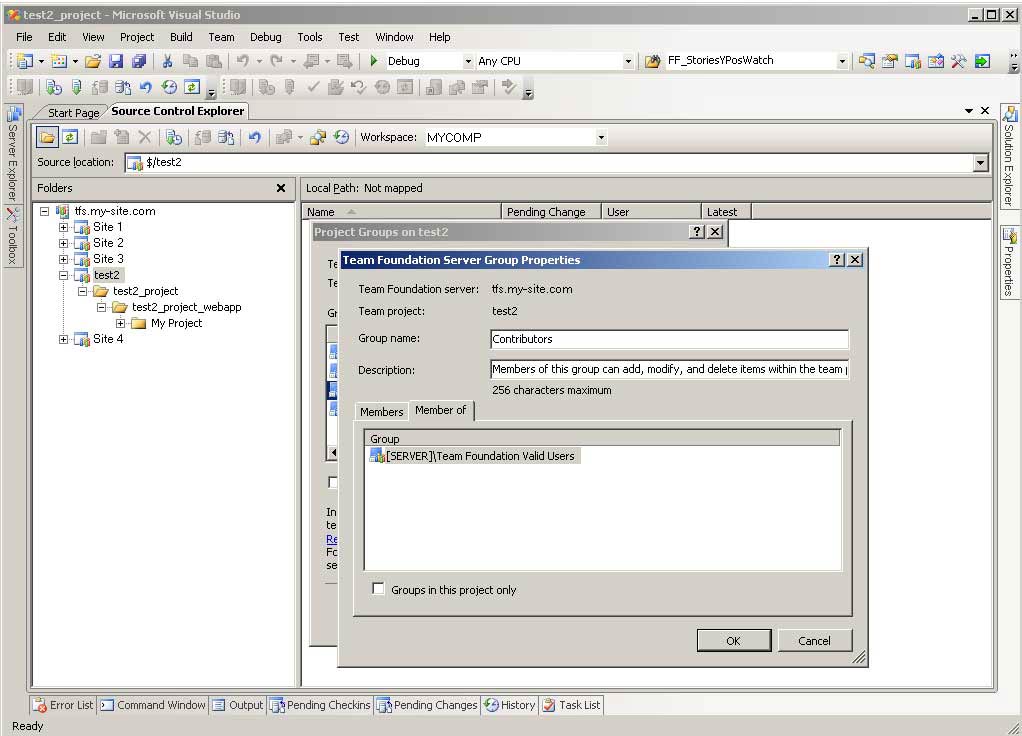
Task: Open the Build menu
Action: pyautogui.click(x=181, y=37)
